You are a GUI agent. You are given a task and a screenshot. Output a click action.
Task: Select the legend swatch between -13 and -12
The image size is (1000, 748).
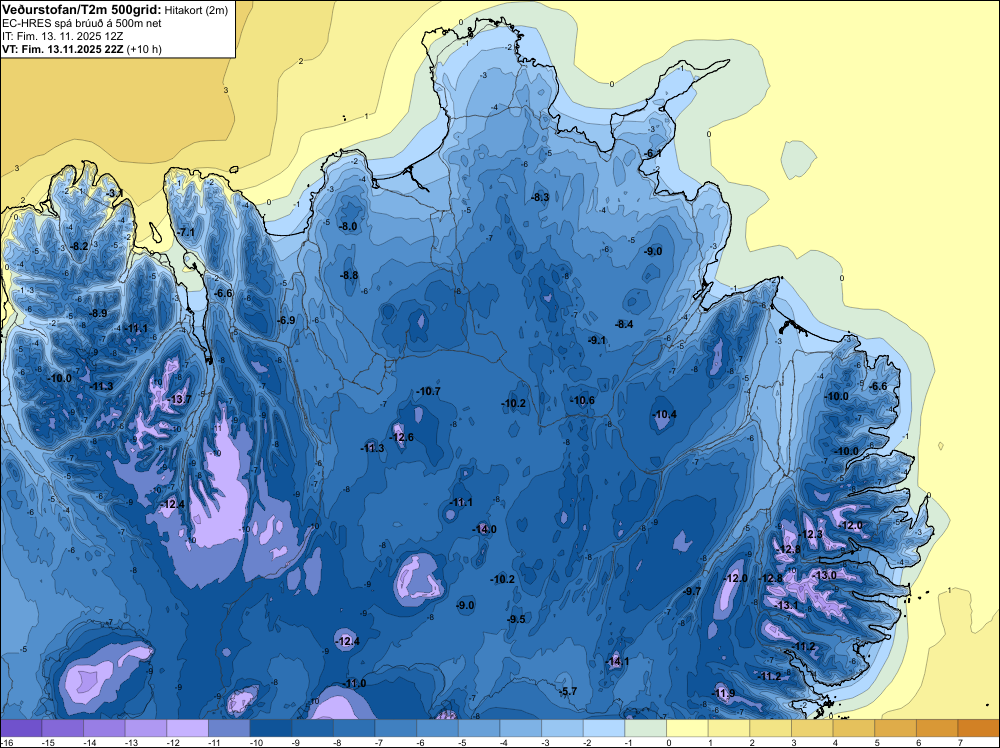tap(146, 728)
